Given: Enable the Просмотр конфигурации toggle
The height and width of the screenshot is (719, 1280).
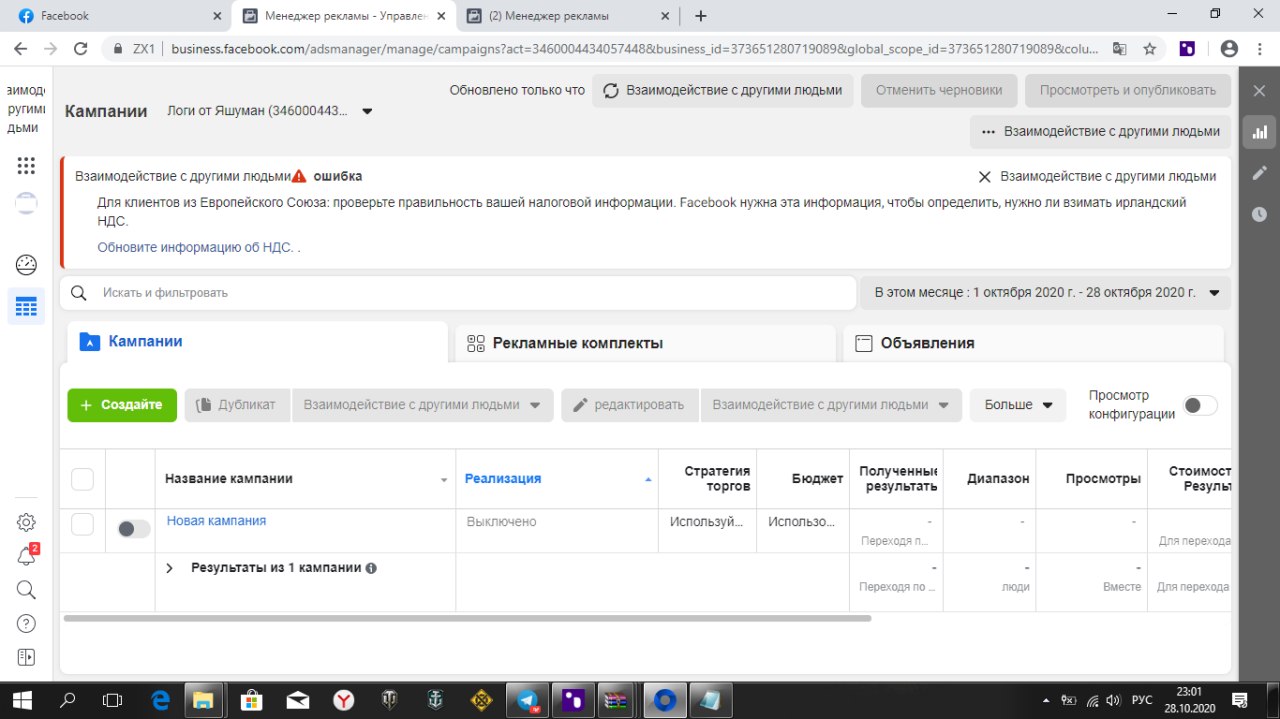Looking at the screenshot, I should (x=1200, y=405).
